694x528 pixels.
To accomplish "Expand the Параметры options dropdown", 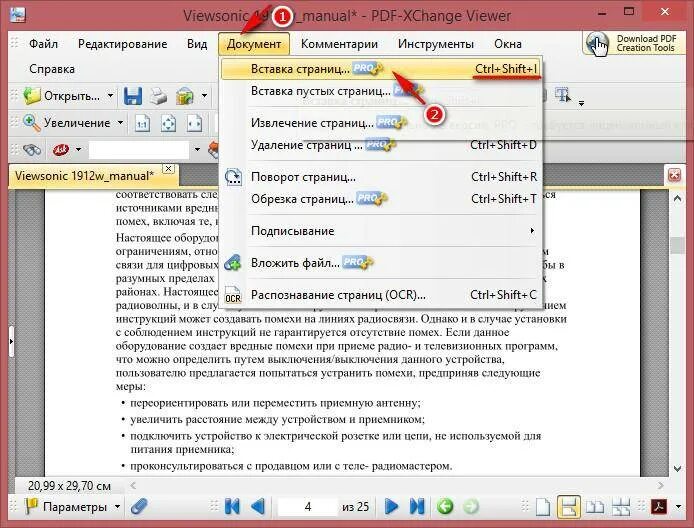I will (117, 506).
